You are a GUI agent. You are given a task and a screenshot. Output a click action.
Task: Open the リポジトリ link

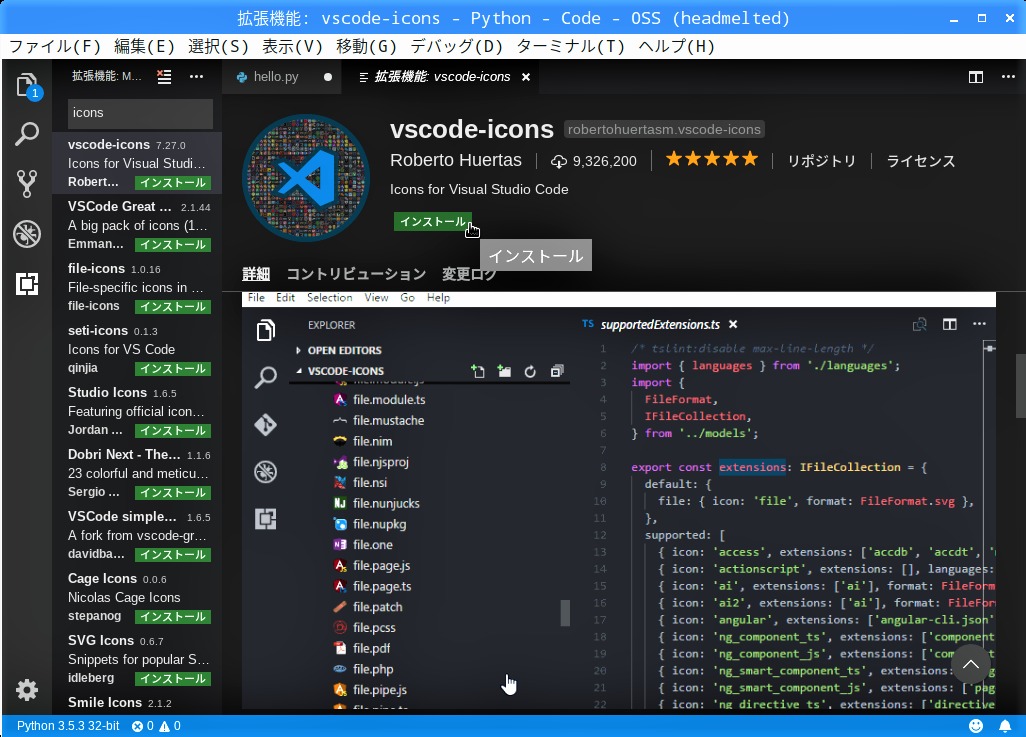821,161
